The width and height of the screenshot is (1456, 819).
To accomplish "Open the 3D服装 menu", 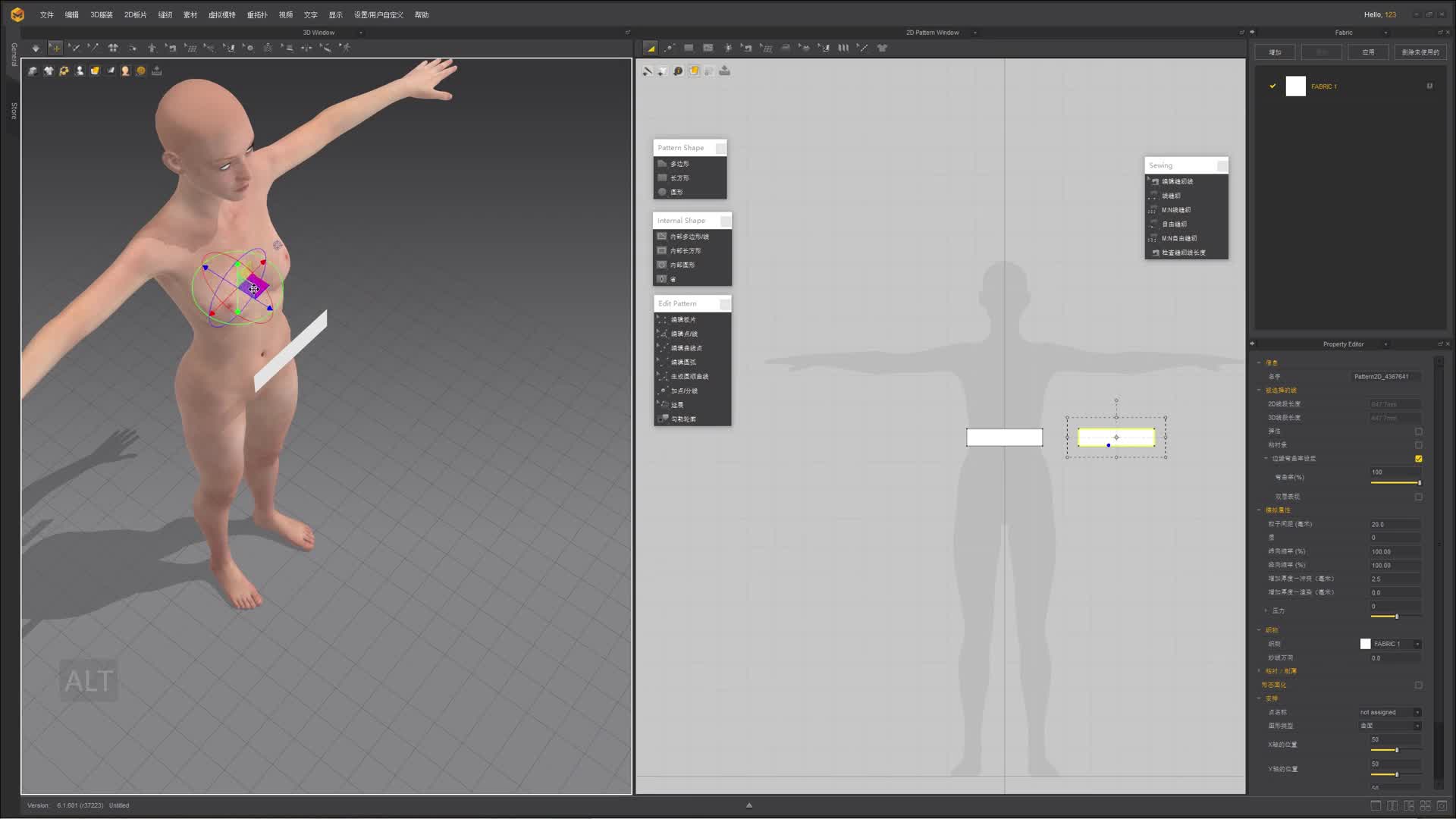I will click(101, 15).
